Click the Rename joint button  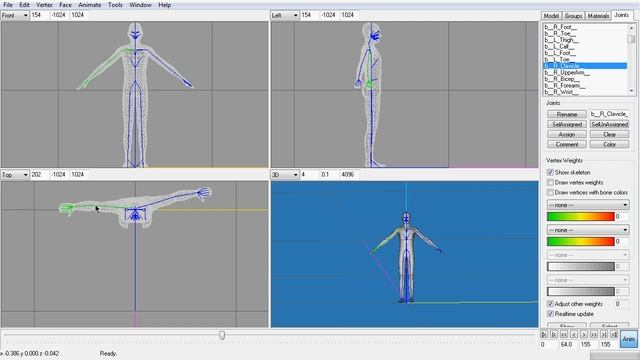coord(567,114)
